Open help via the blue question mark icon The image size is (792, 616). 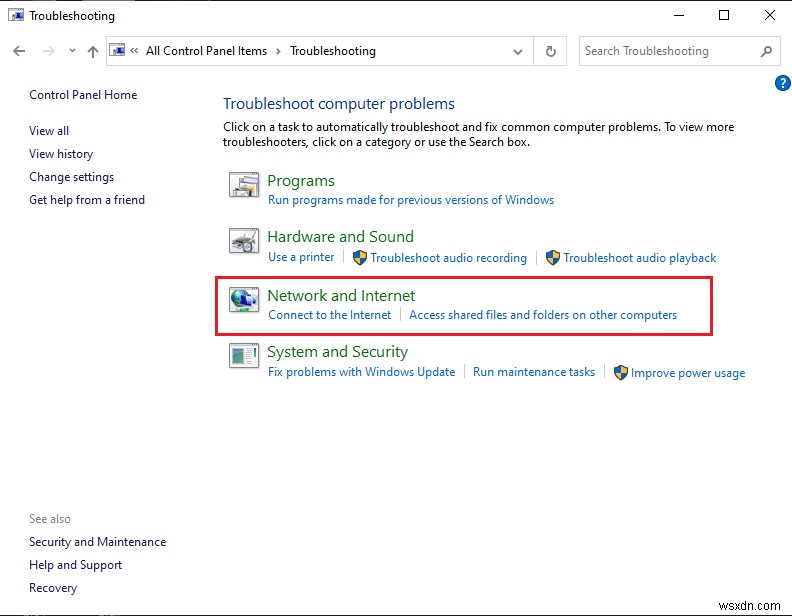coord(782,83)
